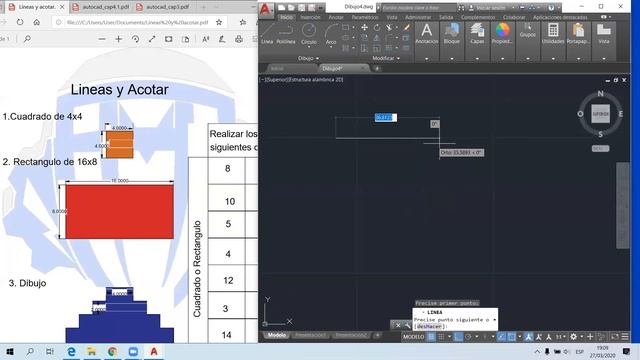Open the Anotación panel button
The height and width of the screenshot is (360, 640).
click(427, 33)
